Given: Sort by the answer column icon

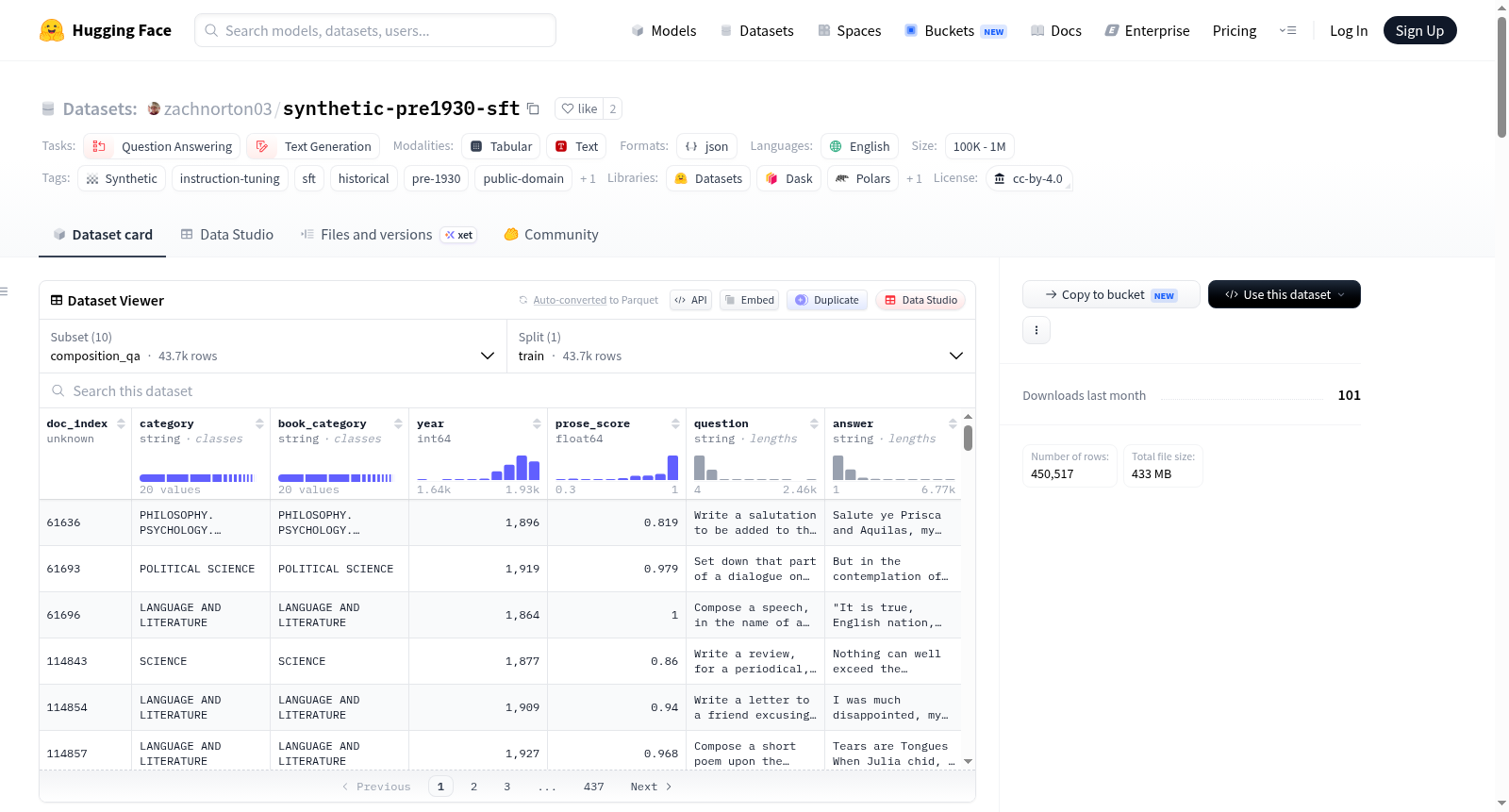Looking at the screenshot, I should pos(953,423).
